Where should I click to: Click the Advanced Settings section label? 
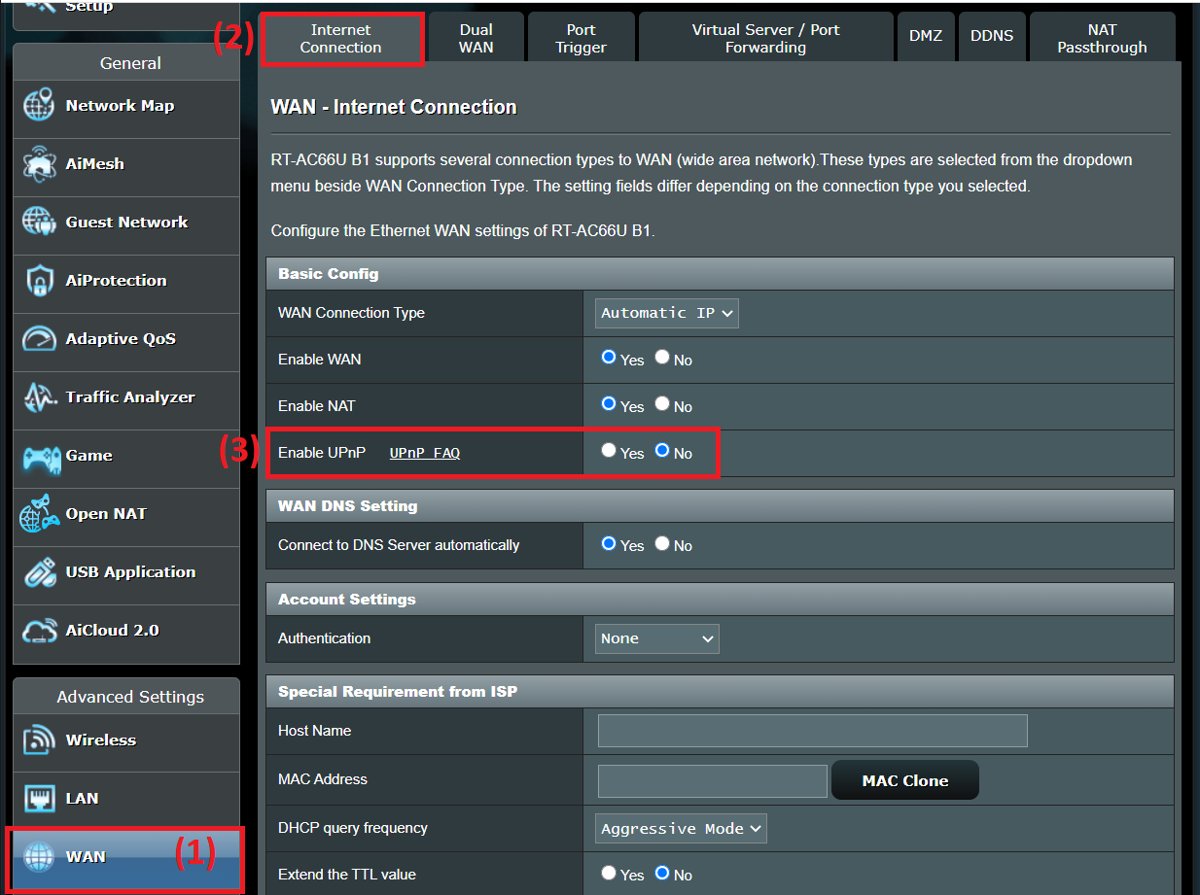point(130,697)
